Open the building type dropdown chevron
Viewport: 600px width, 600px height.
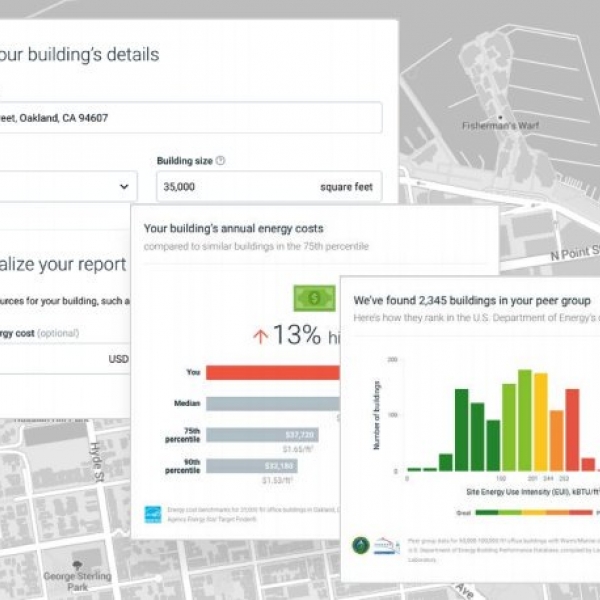point(125,186)
